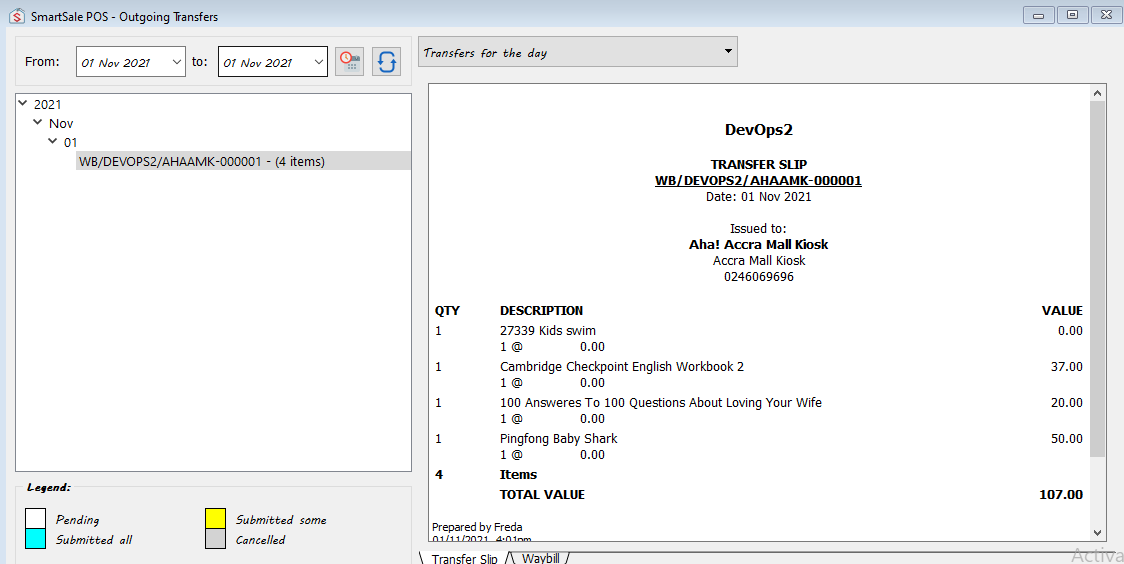Click the SmartSale POS app icon
Image resolution: width=1124 pixels, height=564 pixels.
tap(16, 16)
